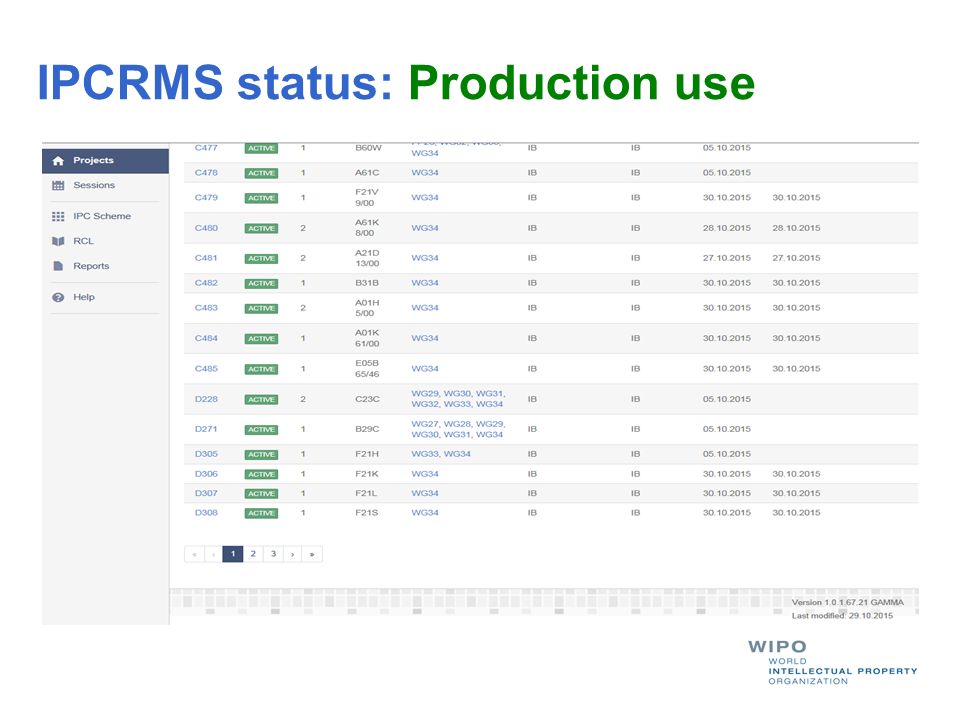
Task: Open project D228
Action: (x=206, y=399)
